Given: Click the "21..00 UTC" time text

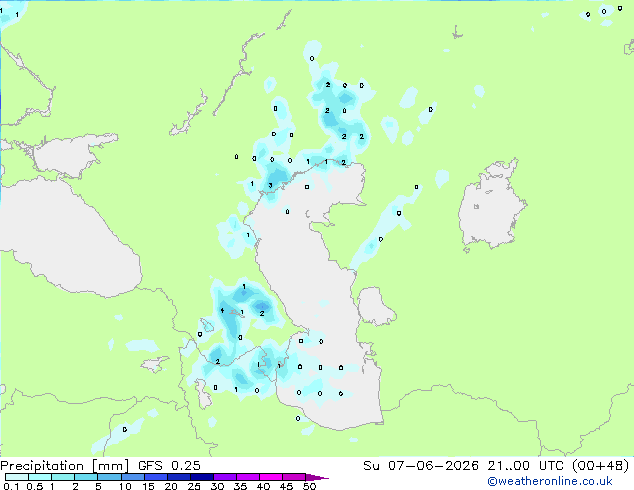Looking at the screenshot, I should tap(525, 466).
